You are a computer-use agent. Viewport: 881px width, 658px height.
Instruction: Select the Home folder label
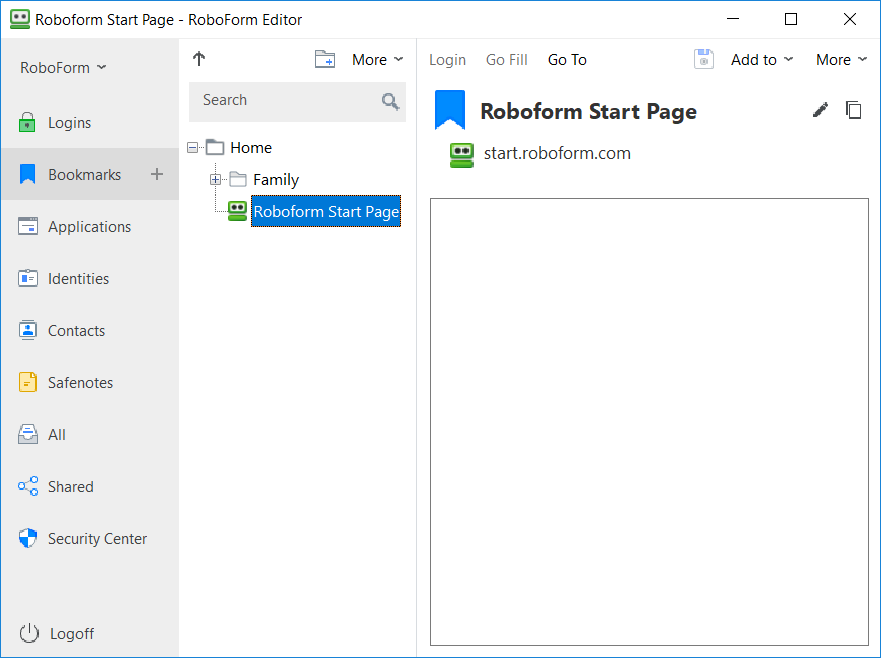tap(251, 147)
